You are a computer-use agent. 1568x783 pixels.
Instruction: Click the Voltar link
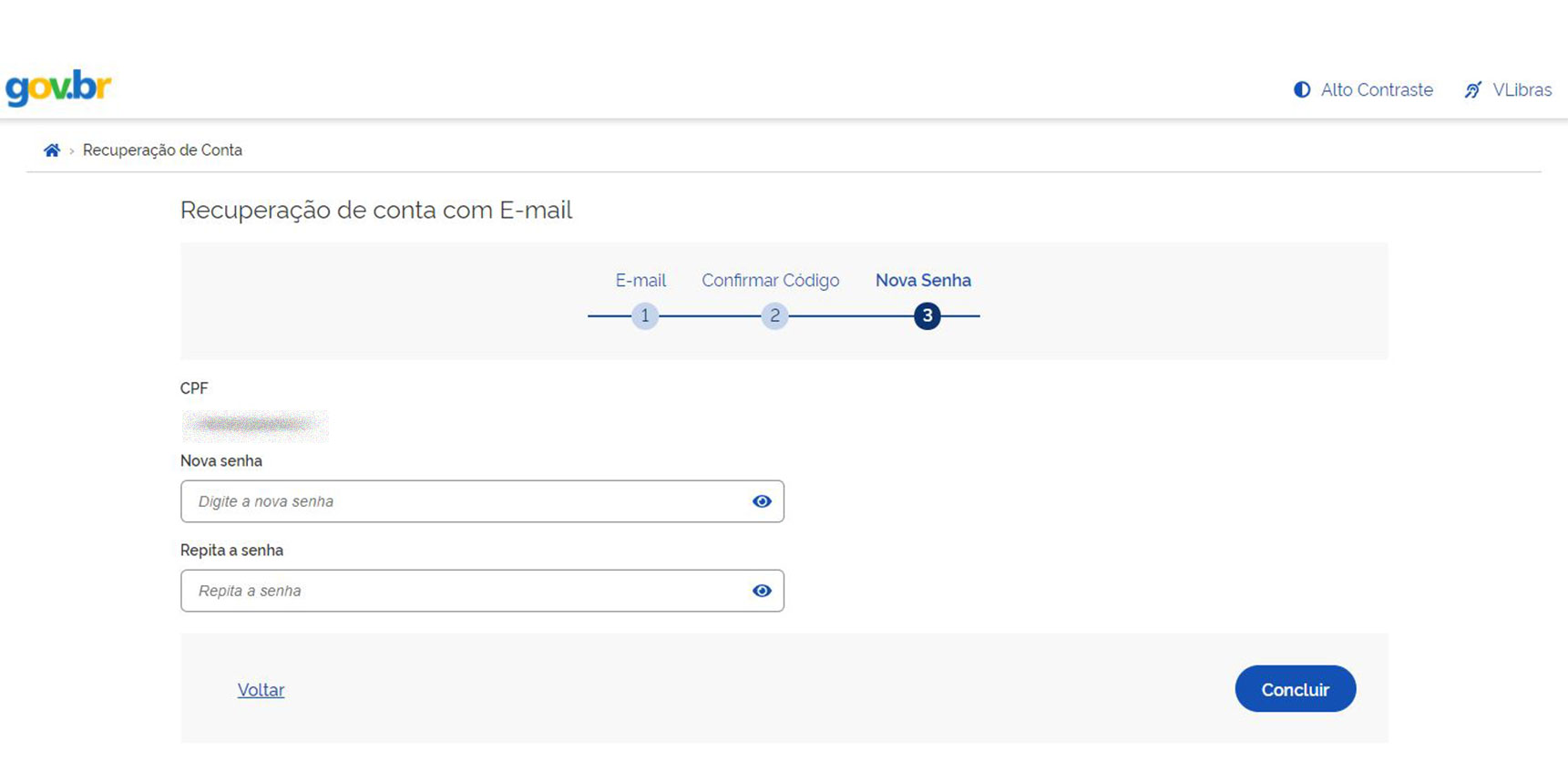coord(261,690)
